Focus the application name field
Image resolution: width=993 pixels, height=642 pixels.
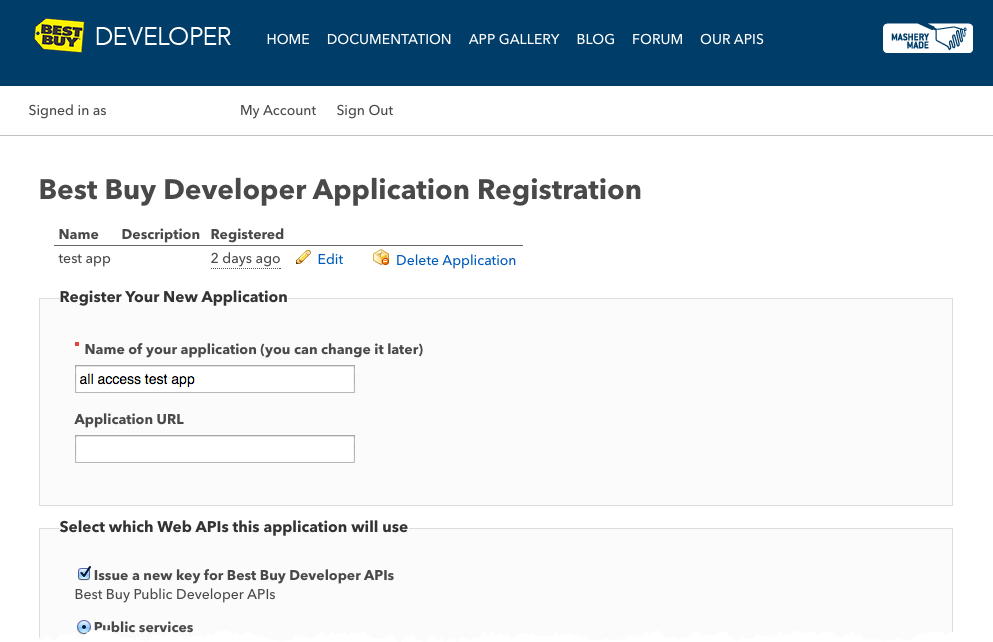215,379
